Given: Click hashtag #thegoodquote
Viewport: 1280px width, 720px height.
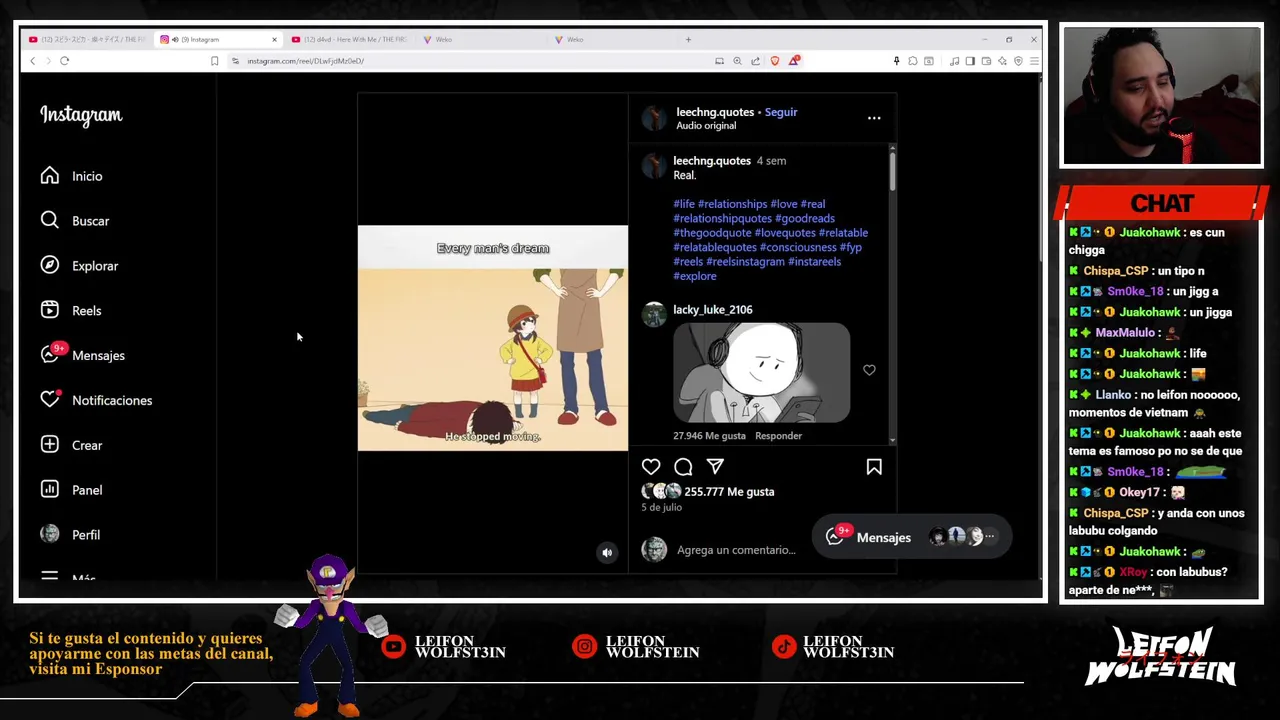Looking at the screenshot, I should 712,233.
